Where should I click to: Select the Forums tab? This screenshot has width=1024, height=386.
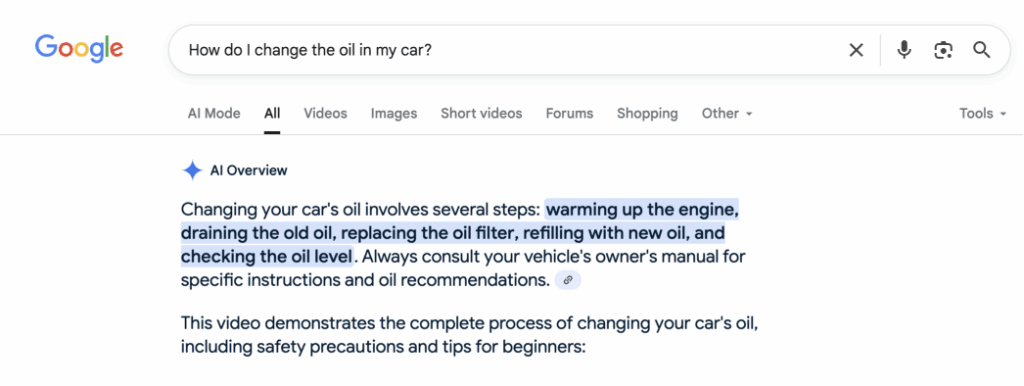point(569,114)
